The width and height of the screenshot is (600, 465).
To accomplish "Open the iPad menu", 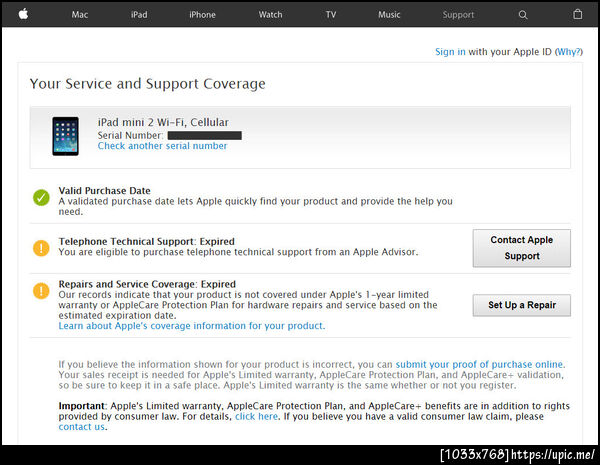I will pos(139,15).
